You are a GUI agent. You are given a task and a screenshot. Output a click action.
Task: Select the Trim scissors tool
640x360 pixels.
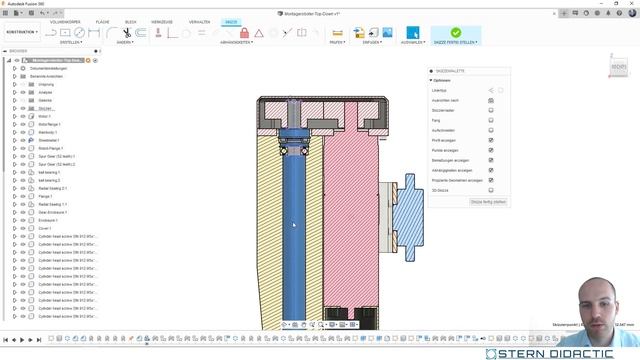[x=127, y=33]
